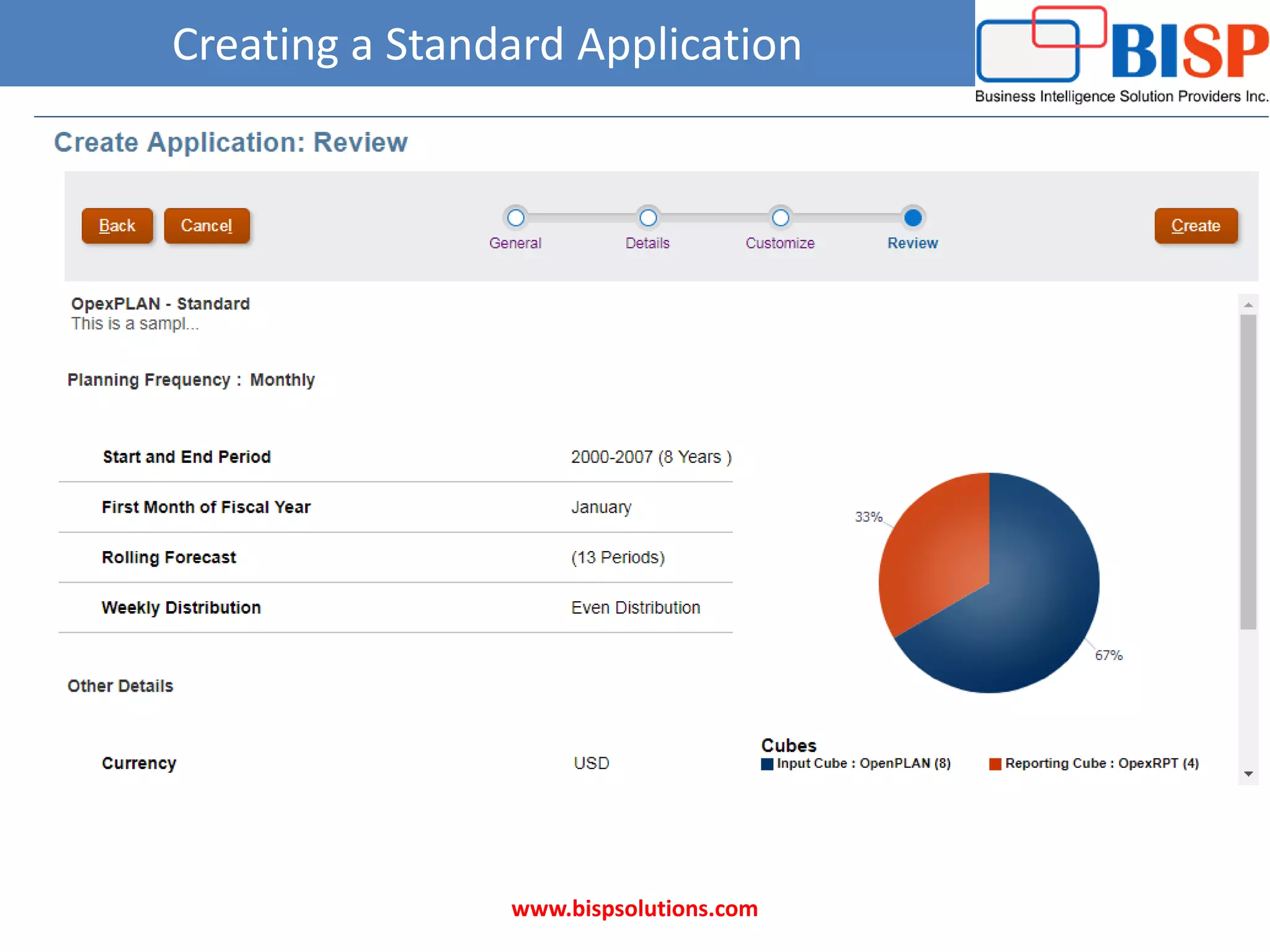The height and width of the screenshot is (952, 1270).
Task: Click the 'Rolling Forecast' label
Action: point(169,557)
